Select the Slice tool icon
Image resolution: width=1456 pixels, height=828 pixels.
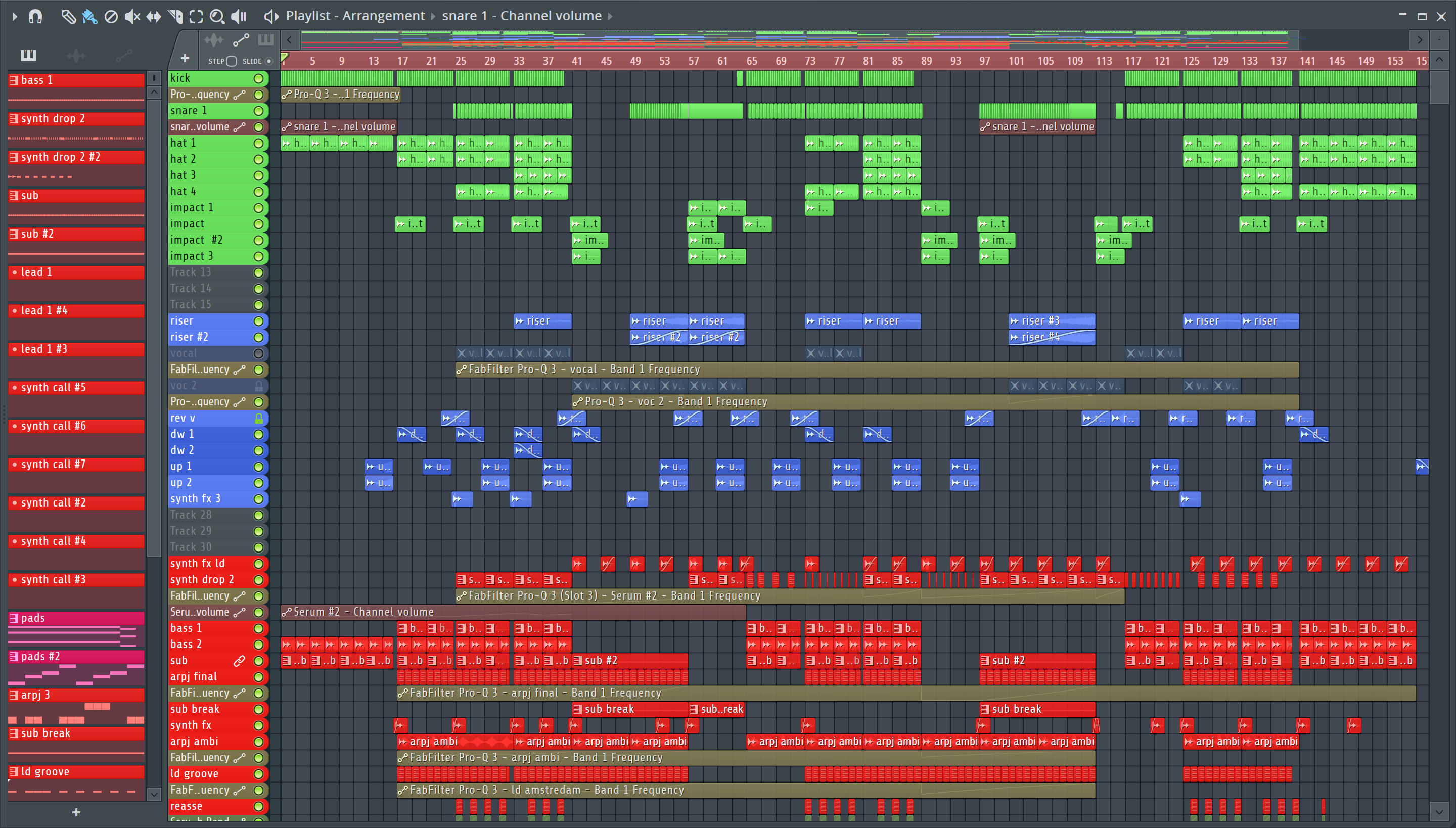click(175, 16)
